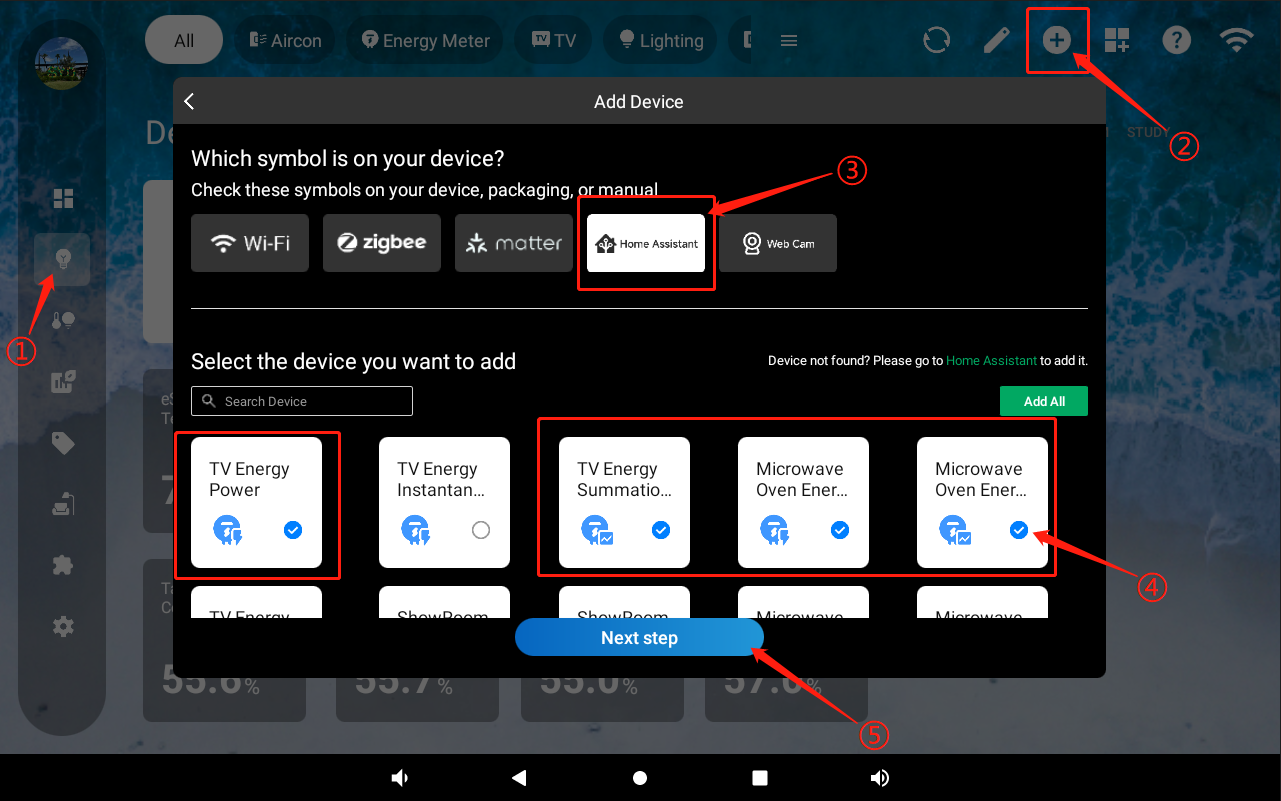The image size is (1281, 801).
Task: Choose the zigbee symbol option
Action: click(x=381, y=243)
